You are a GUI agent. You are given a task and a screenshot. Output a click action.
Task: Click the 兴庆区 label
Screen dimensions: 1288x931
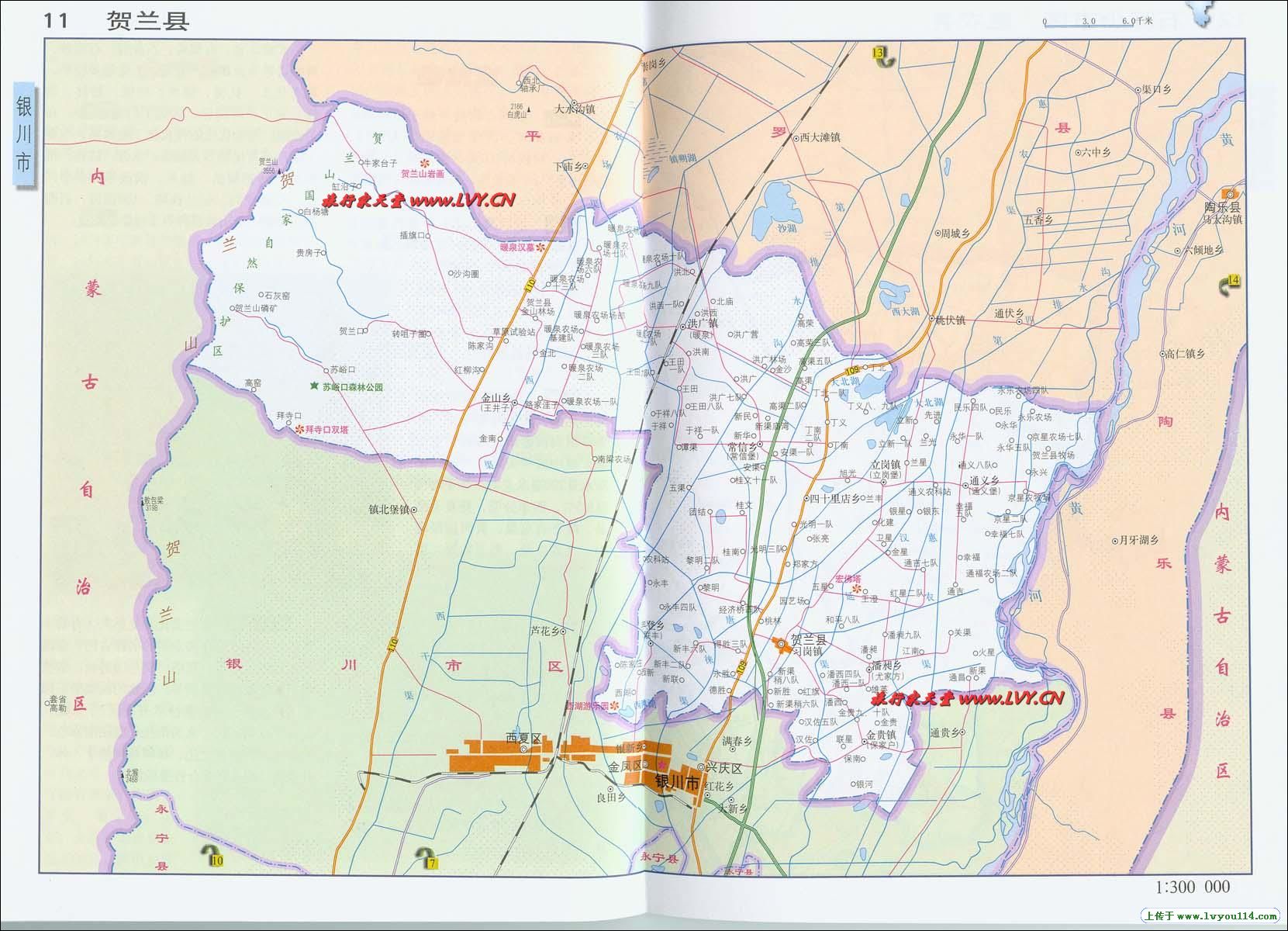click(723, 768)
